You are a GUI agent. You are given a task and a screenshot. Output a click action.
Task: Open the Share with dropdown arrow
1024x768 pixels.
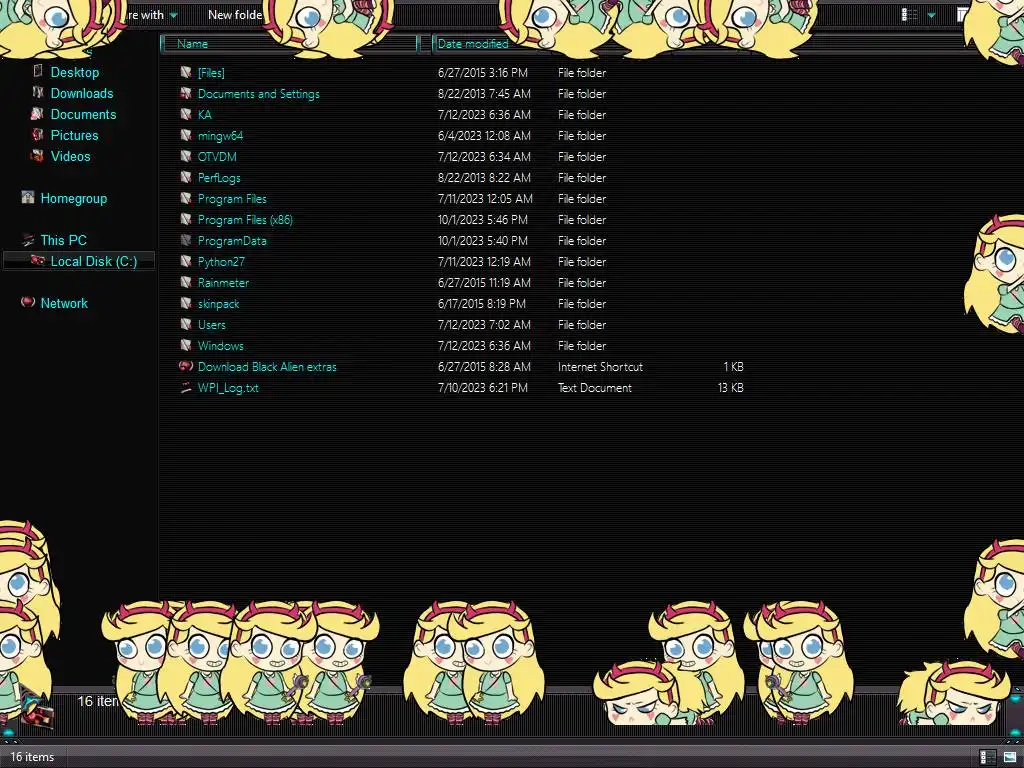tap(174, 15)
